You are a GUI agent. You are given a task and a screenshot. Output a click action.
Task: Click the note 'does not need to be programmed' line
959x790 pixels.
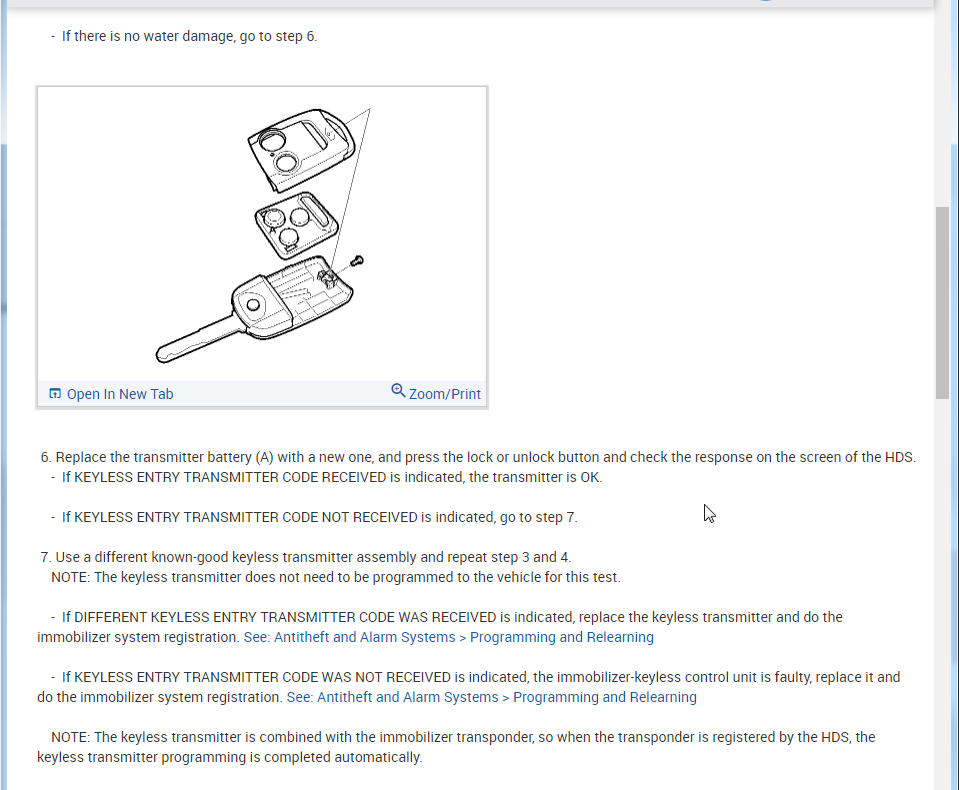[x=336, y=577]
